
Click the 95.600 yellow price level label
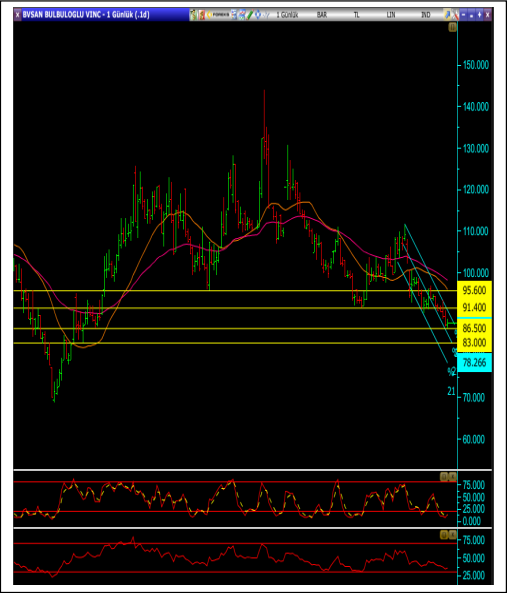474,290
